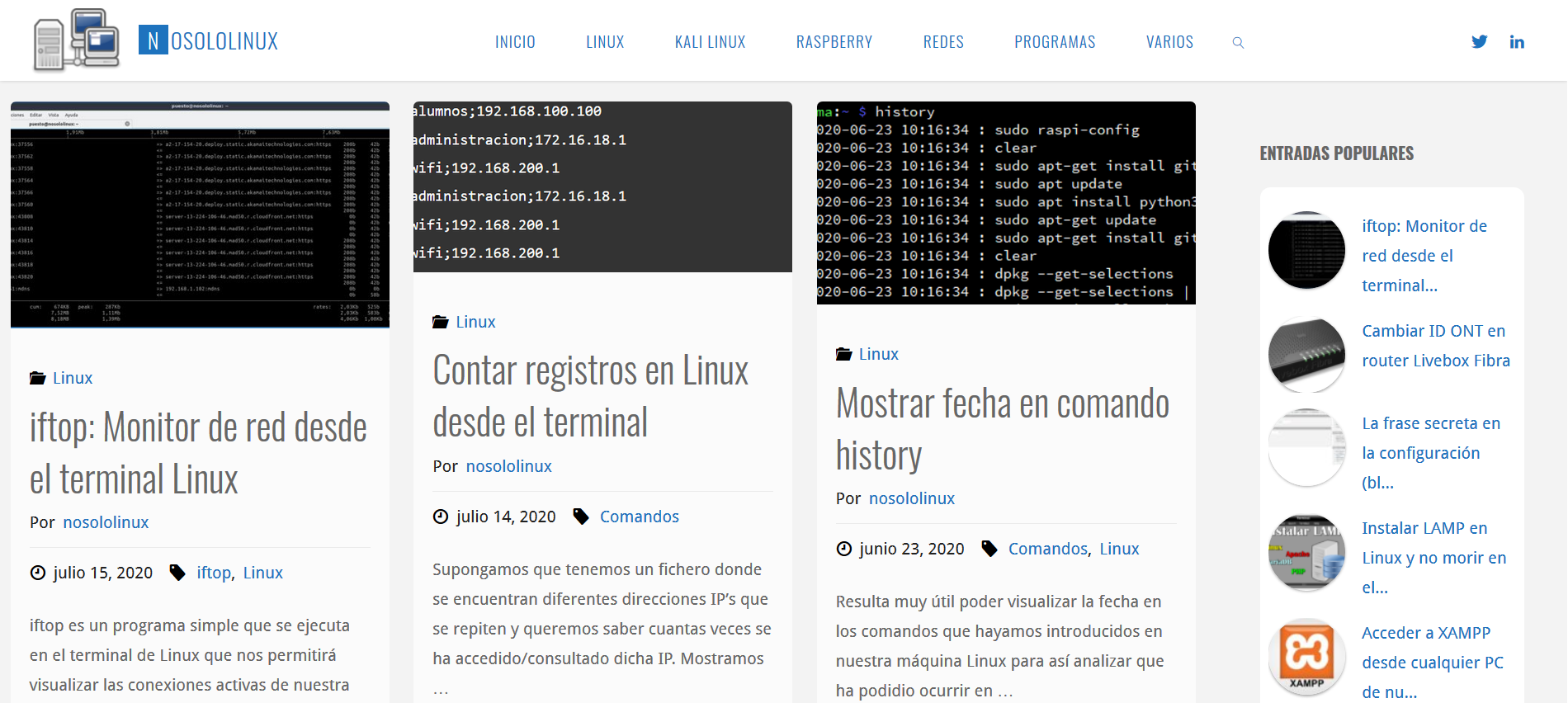
Task: Click the Comandos tag under julio 14 post
Action: tap(639, 517)
